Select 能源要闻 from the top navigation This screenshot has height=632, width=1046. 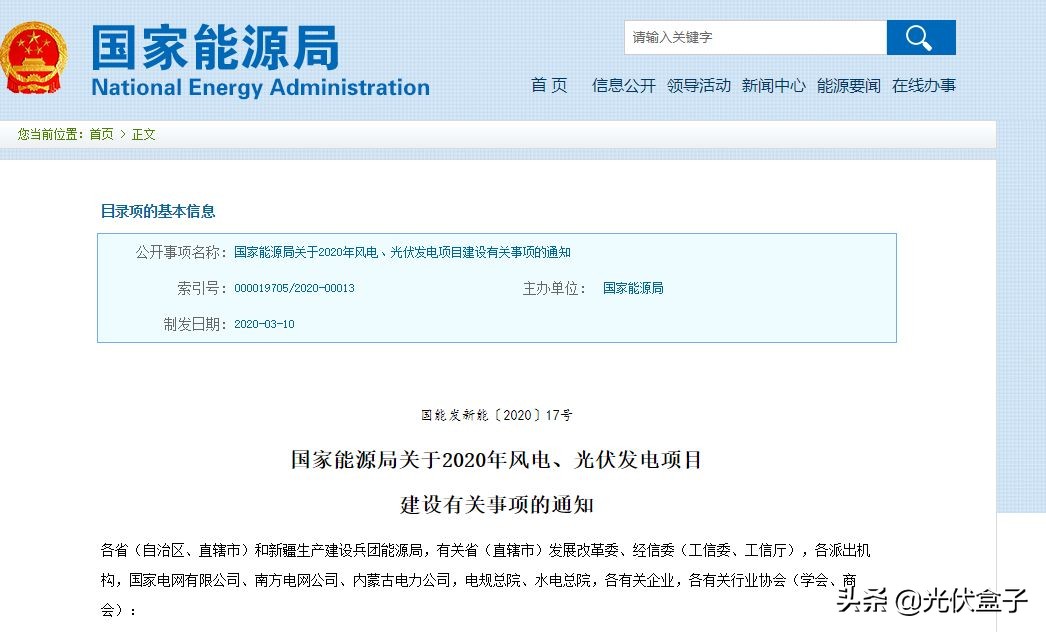click(x=848, y=86)
